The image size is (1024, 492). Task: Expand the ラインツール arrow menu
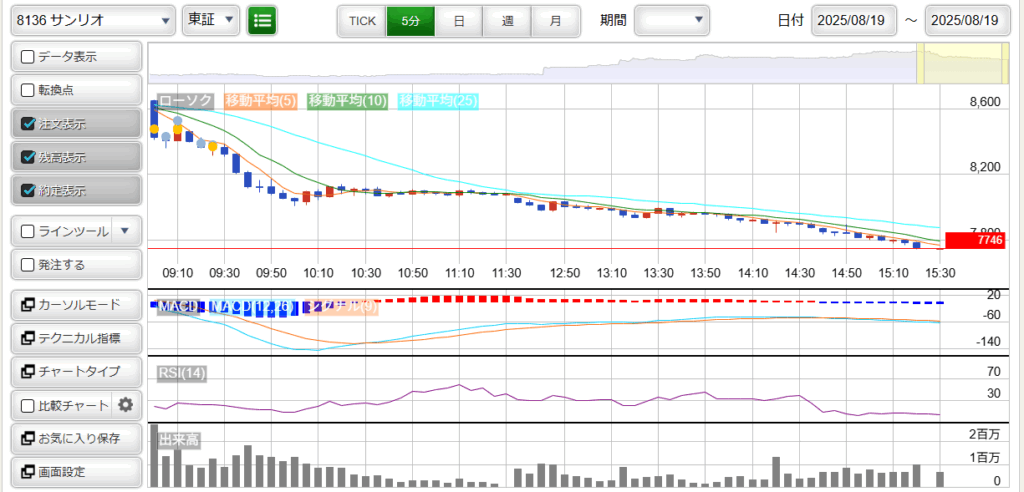(x=126, y=231)
